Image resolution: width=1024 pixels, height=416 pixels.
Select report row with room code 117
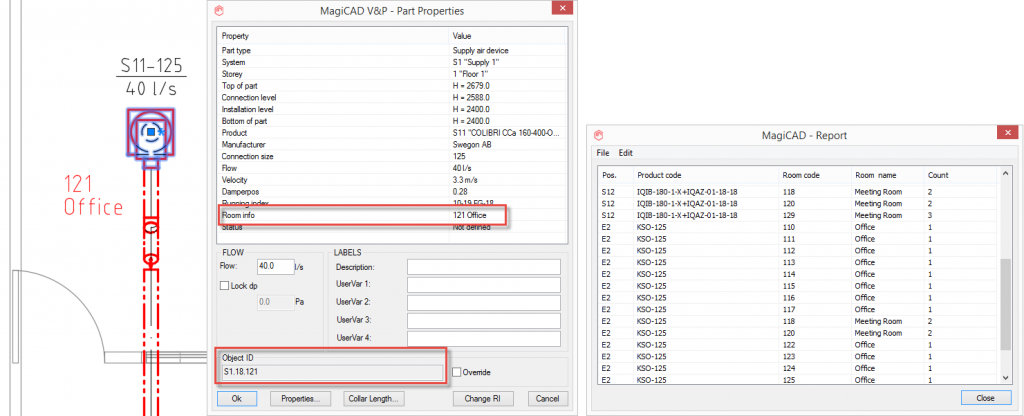click(798, 310)
